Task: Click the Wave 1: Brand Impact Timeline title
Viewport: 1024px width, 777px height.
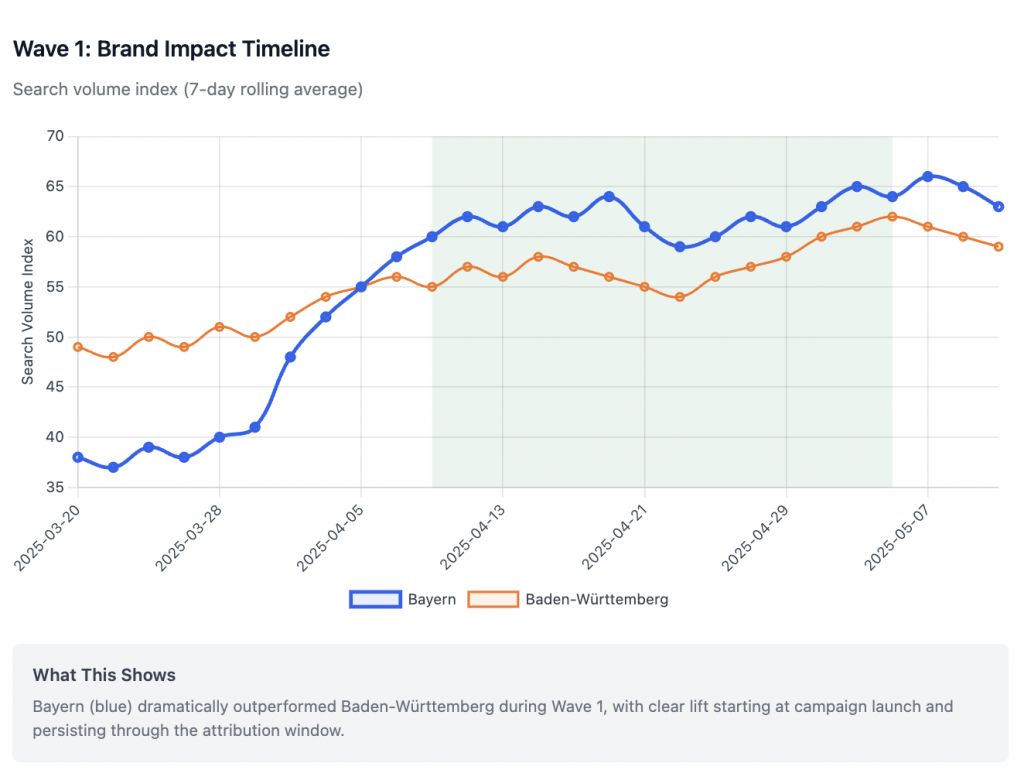Action: pyautogui.click(x=171, y=48)
